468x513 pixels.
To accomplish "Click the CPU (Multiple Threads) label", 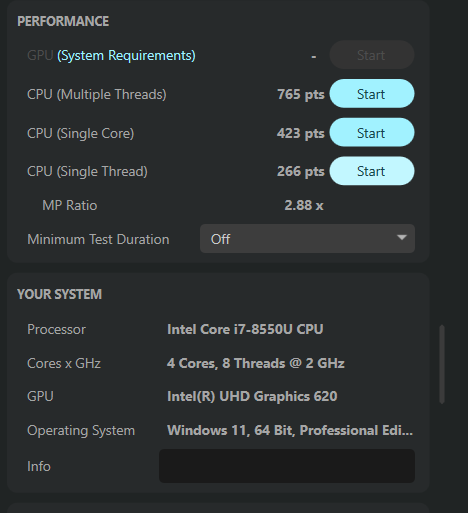I will pos(97,95).
